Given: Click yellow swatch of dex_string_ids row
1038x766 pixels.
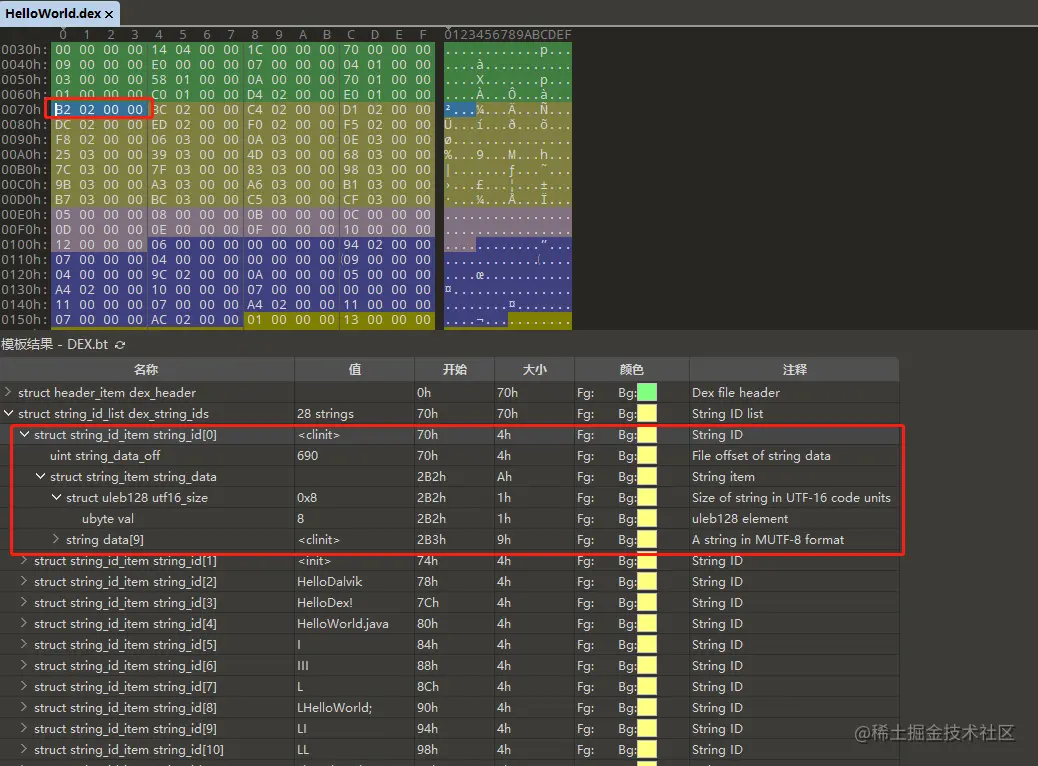Looking at the screenshot, I should click(x=647, y=414).
